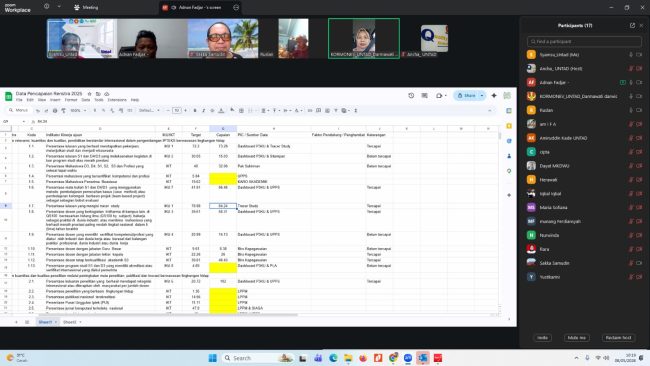Decrease font size with minus button
Image resolution: width=650 pixels, height=366 pixels.
[x=168, y=111]
